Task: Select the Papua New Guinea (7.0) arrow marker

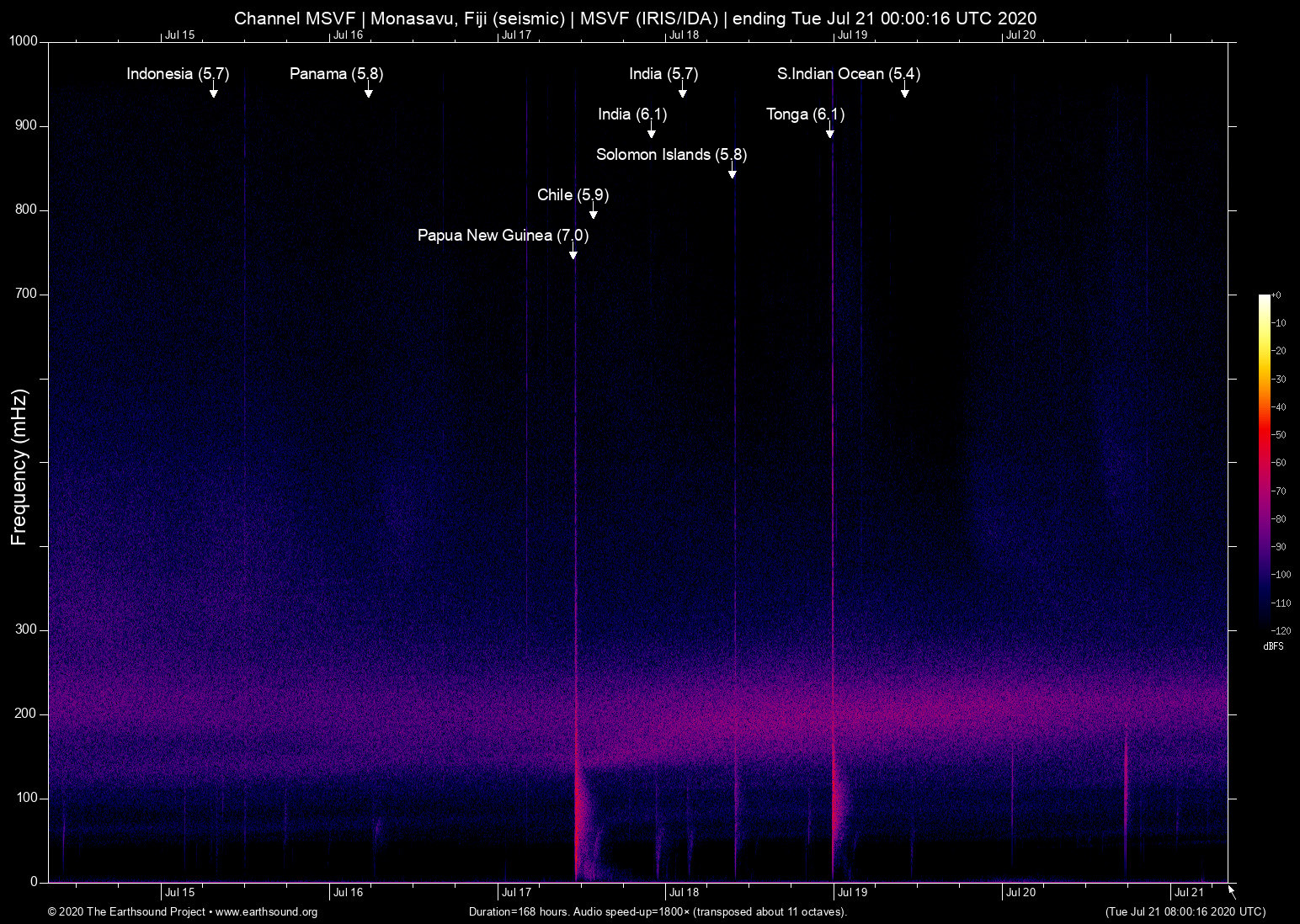Action: pos(573,253)
